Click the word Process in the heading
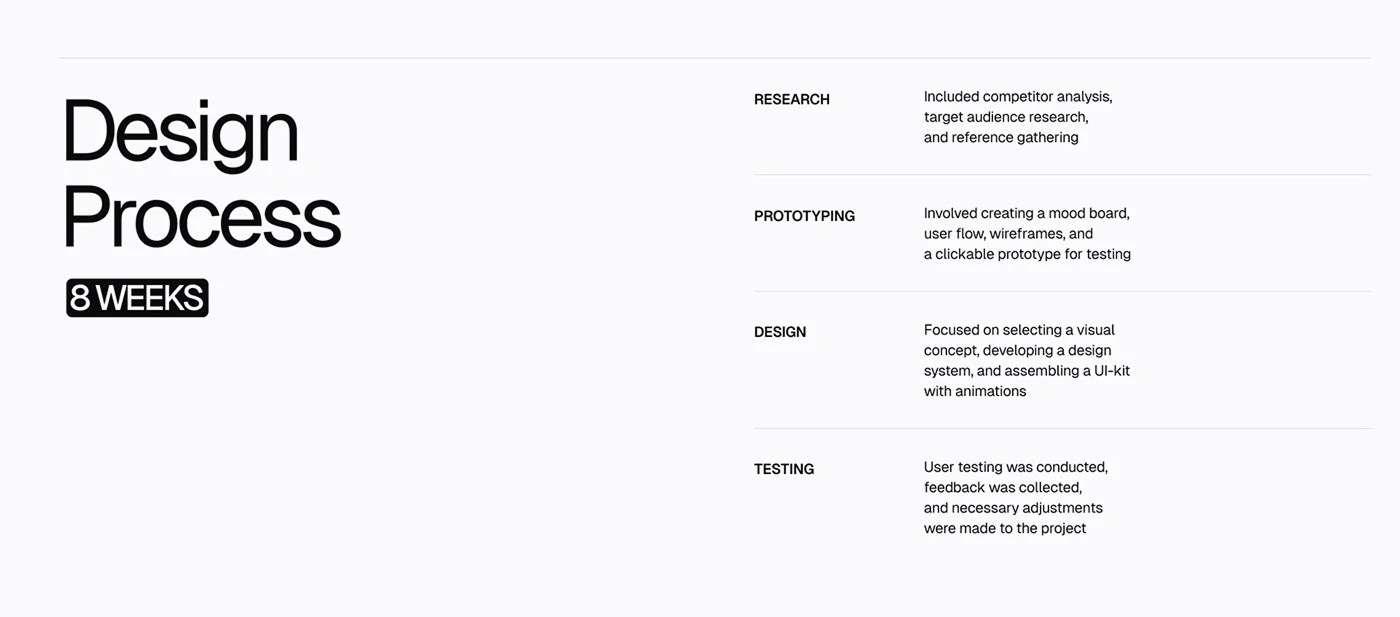The width and height of the screenshot is (1400, 617). (x=202, y=216)
